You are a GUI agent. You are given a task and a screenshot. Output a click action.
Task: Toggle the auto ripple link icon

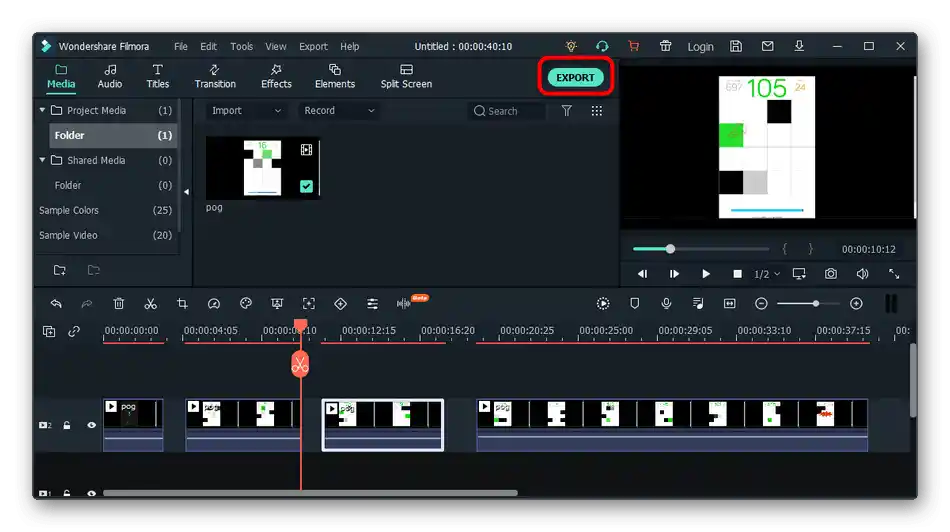click(74, 331)
